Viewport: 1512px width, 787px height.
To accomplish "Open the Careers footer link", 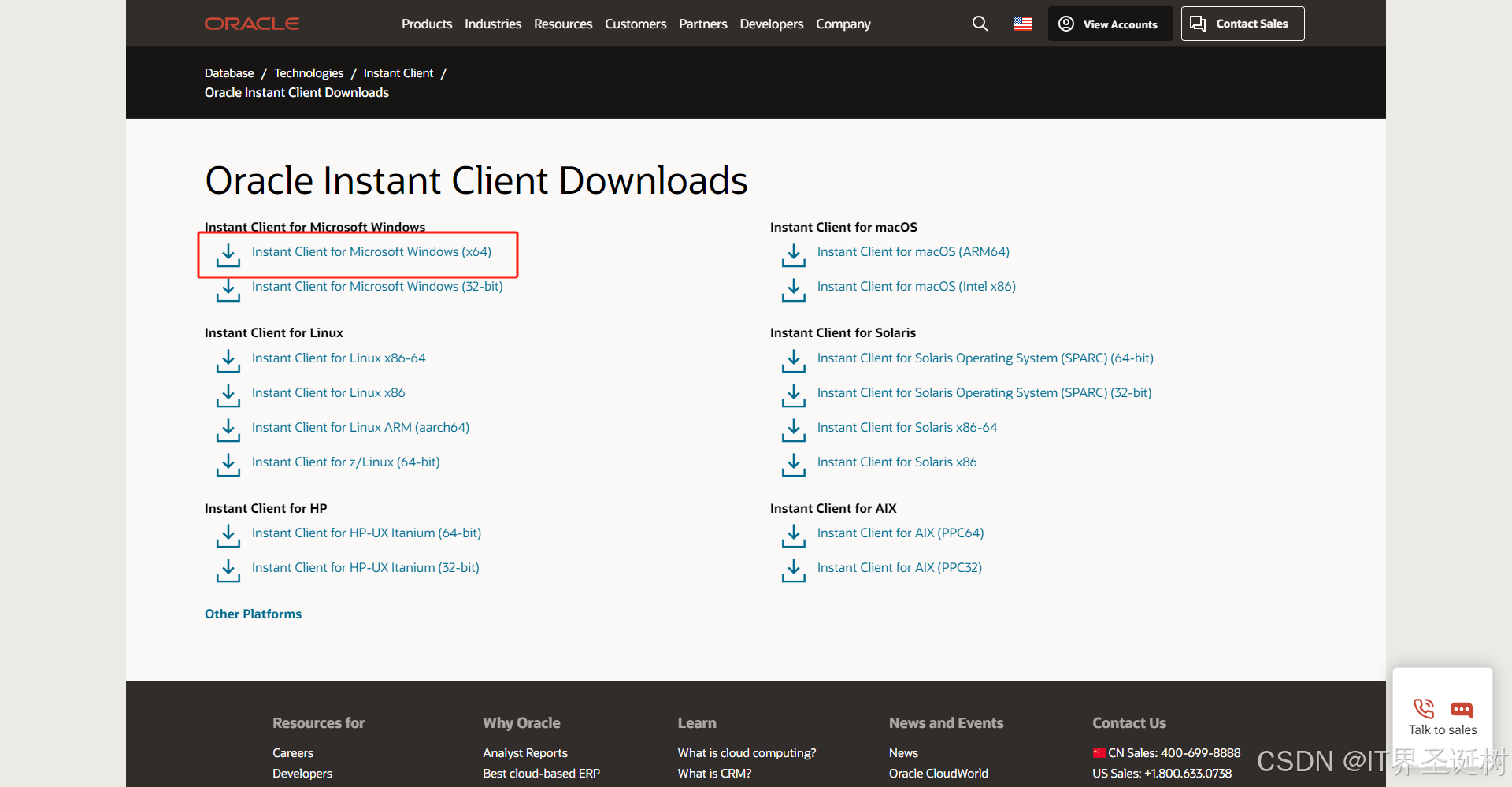I will tap(292, 752).
